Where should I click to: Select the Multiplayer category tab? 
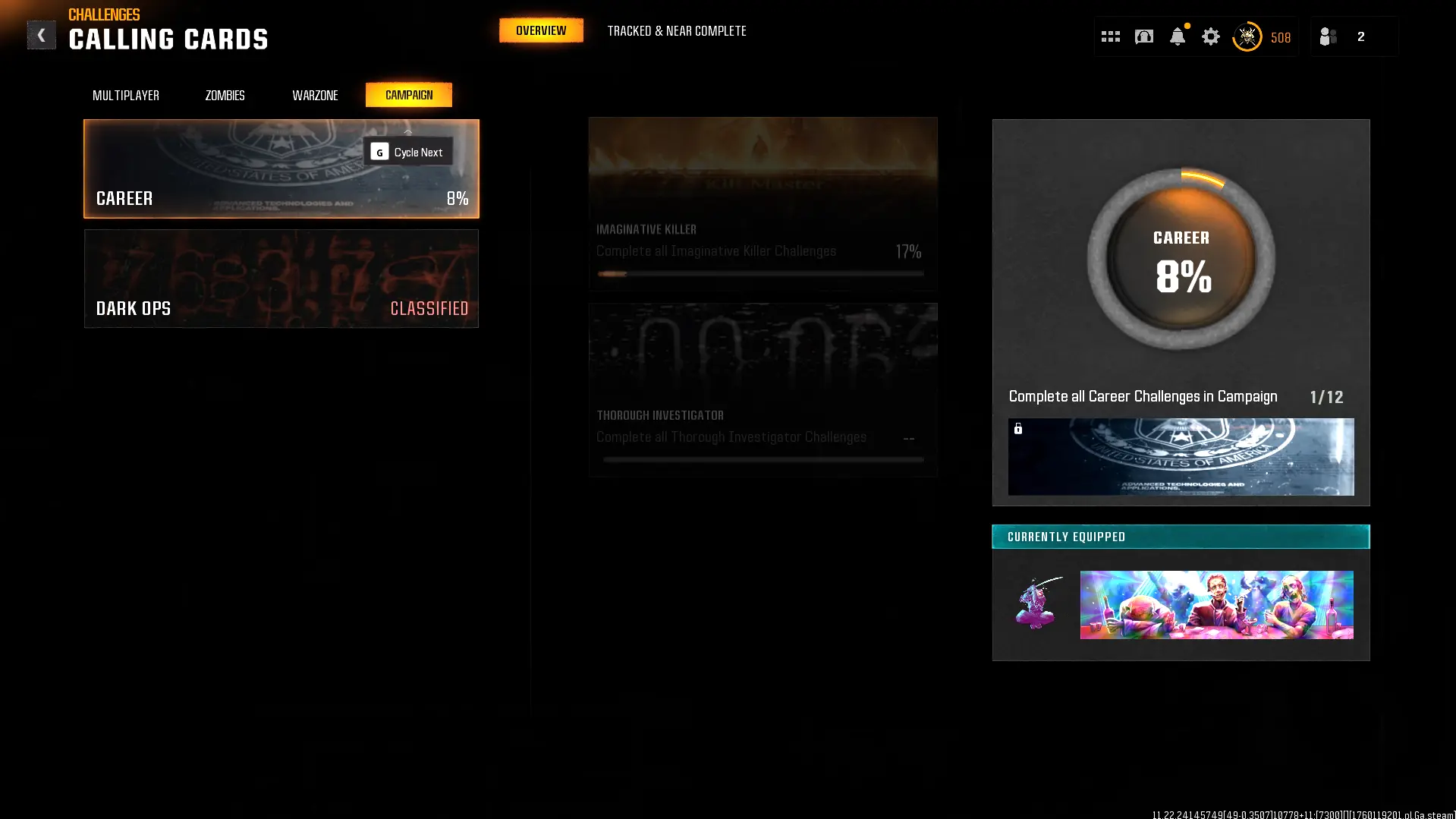(x=126, y=95)
